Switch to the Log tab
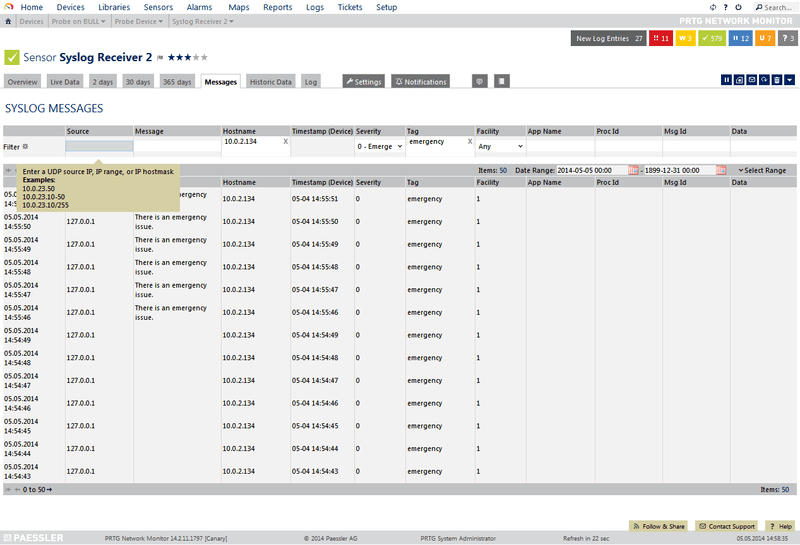The height and width of the screenshot is (545, 800). [311, 82]
